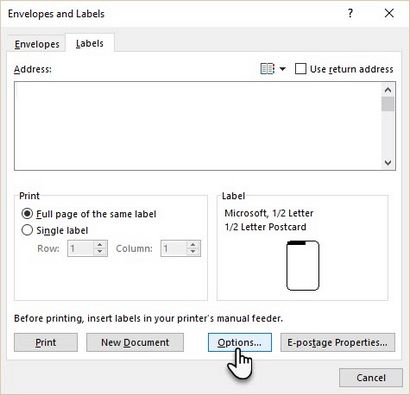The width and height of the screenshot is (410, 395).
Task: Select Full page of the same label
Action: 27,213
